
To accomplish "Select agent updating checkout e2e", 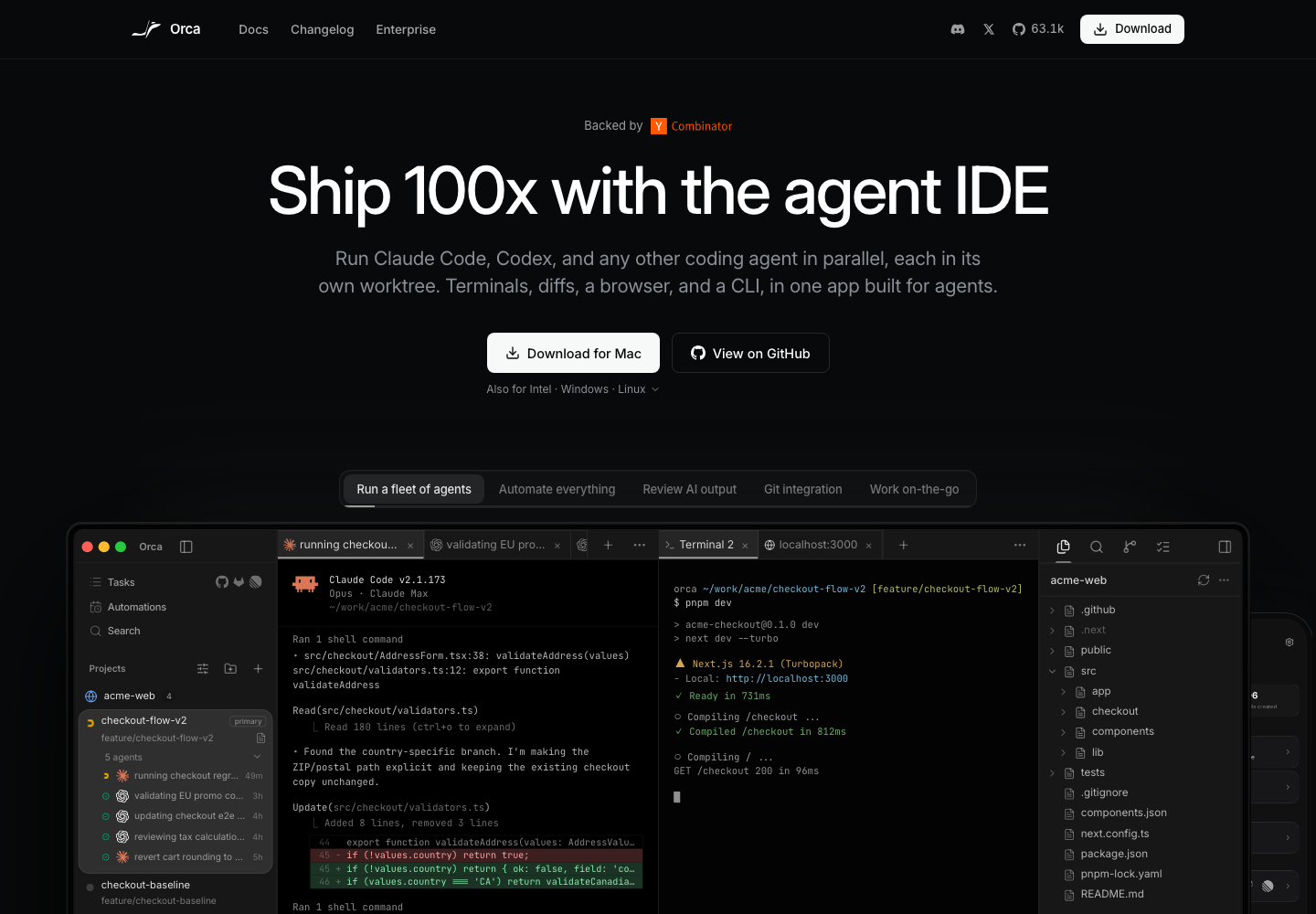I will [182, 816].
